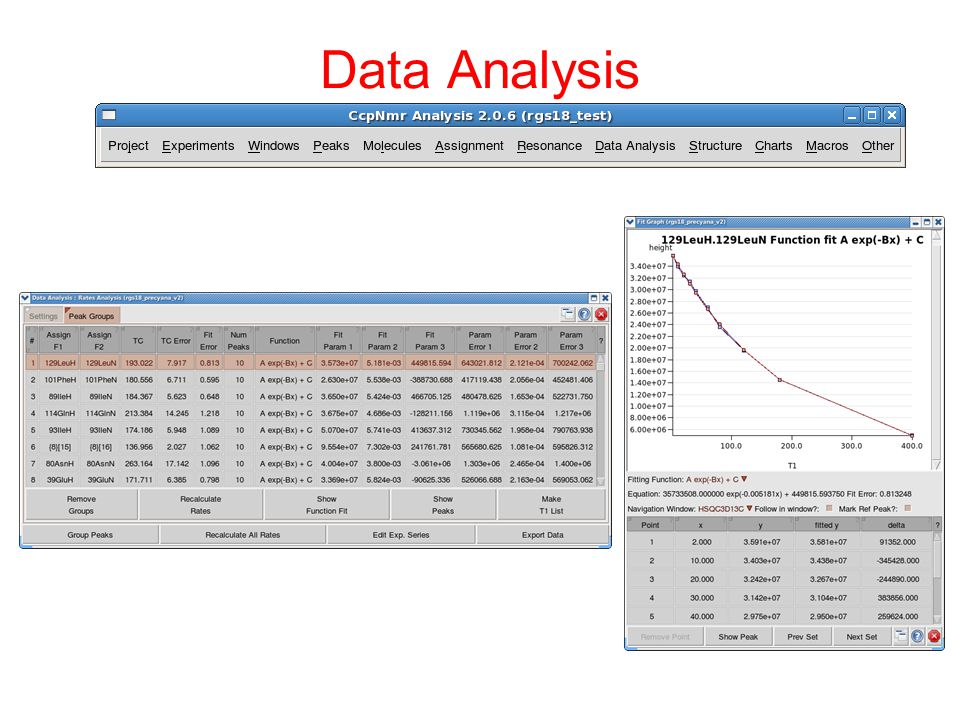Open the Macros menu
The image size is (960, 720).
pyautogui.click(x=827, y=146)
